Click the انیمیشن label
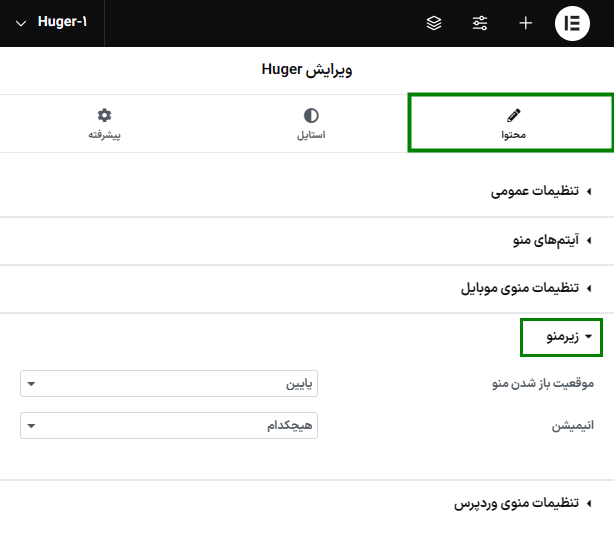The height and width of the screenshot is (556, 614). (x=572, y=426)
